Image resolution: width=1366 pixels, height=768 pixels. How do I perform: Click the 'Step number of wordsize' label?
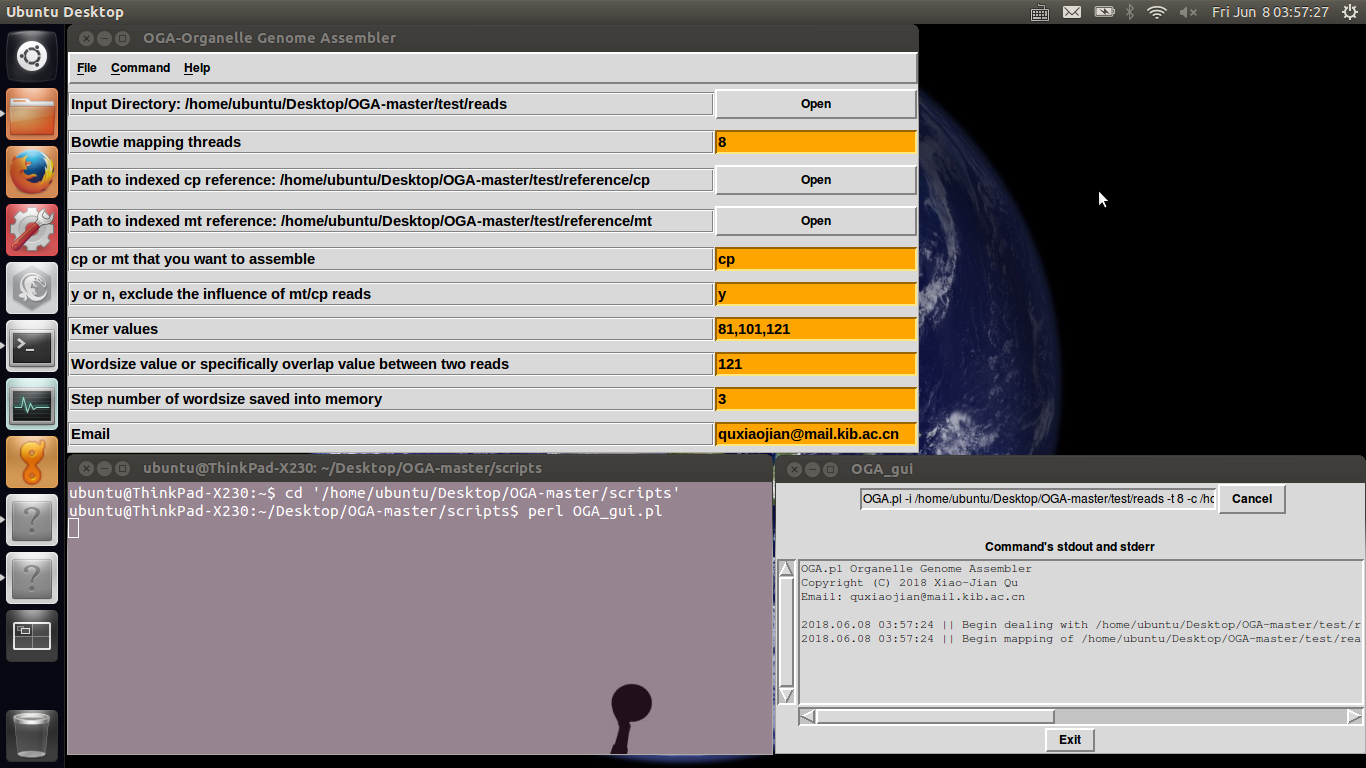[x=391, y=399]
